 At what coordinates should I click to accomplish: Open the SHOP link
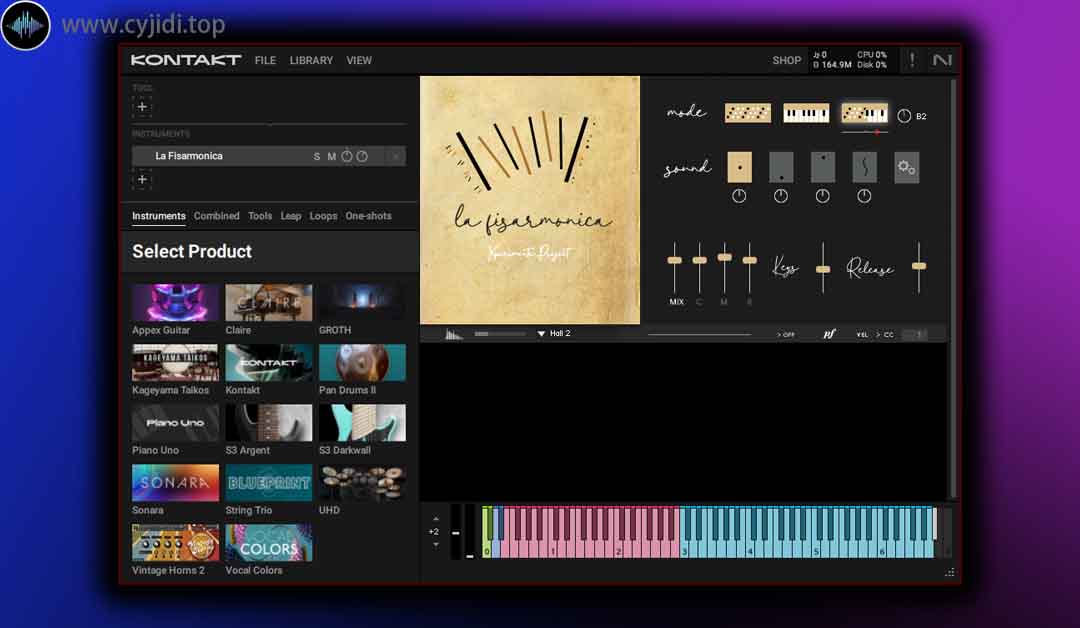point(787,61)
